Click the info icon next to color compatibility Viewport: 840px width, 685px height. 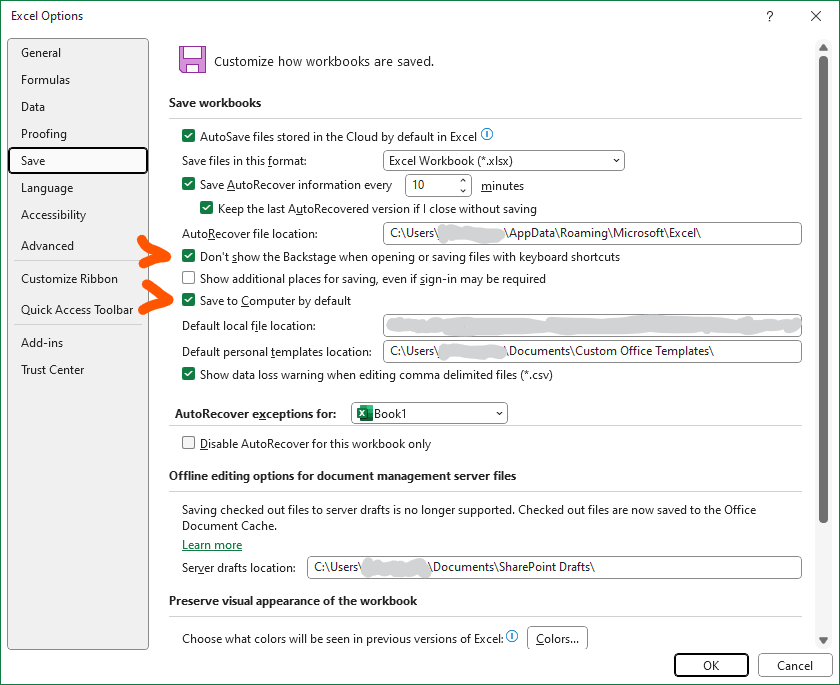pyautogui.click(x=512, y=636)
